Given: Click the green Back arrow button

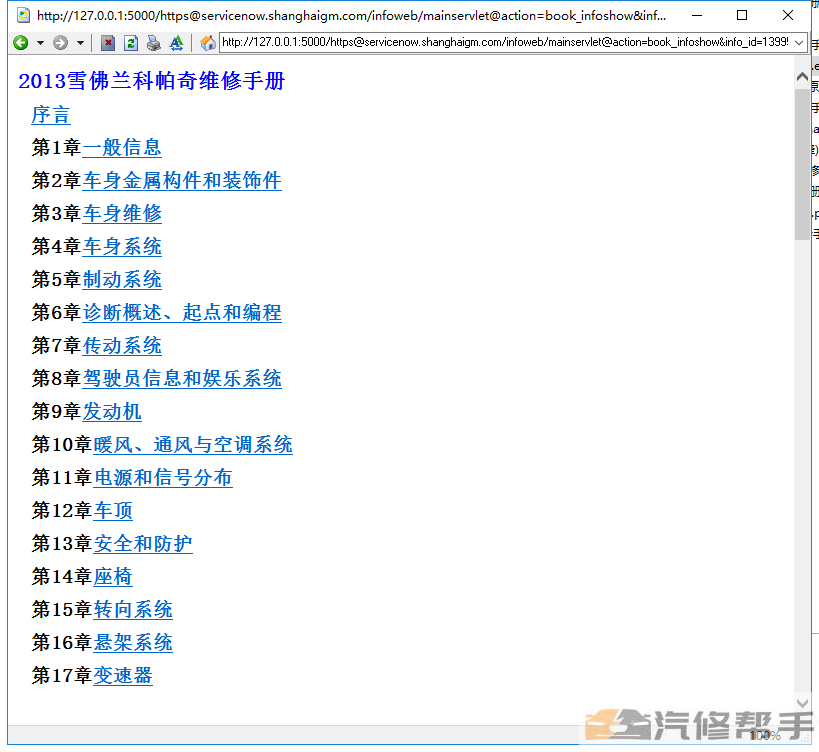Looking at the screenshot, I should point(21,42).
